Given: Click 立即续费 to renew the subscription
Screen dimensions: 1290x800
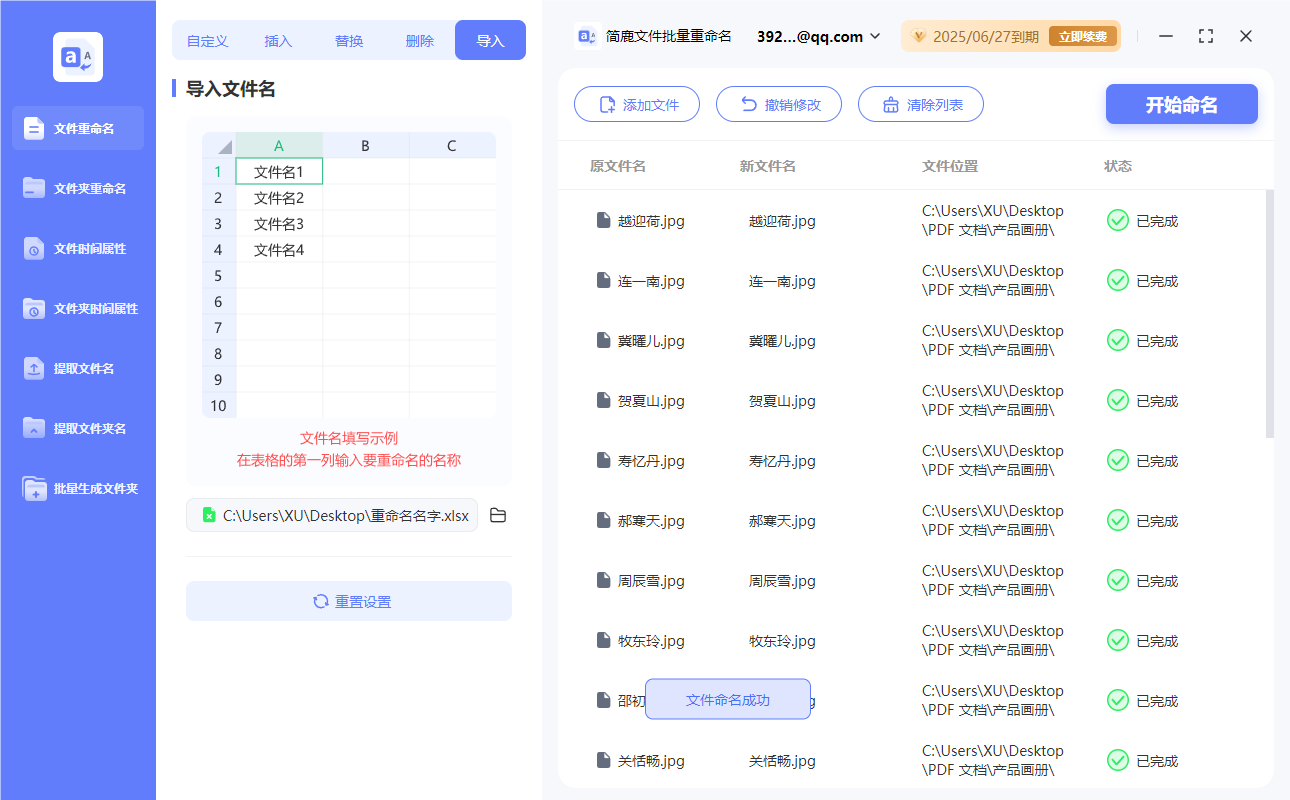Looking at the screenshot, I should [x=1083, y=35].
